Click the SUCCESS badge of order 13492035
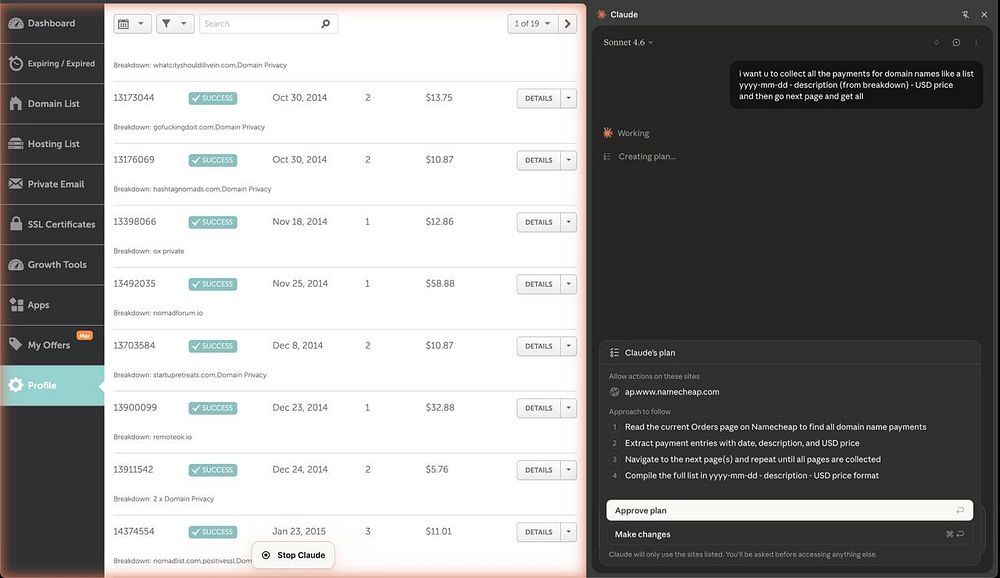 [x=213, y=284]
